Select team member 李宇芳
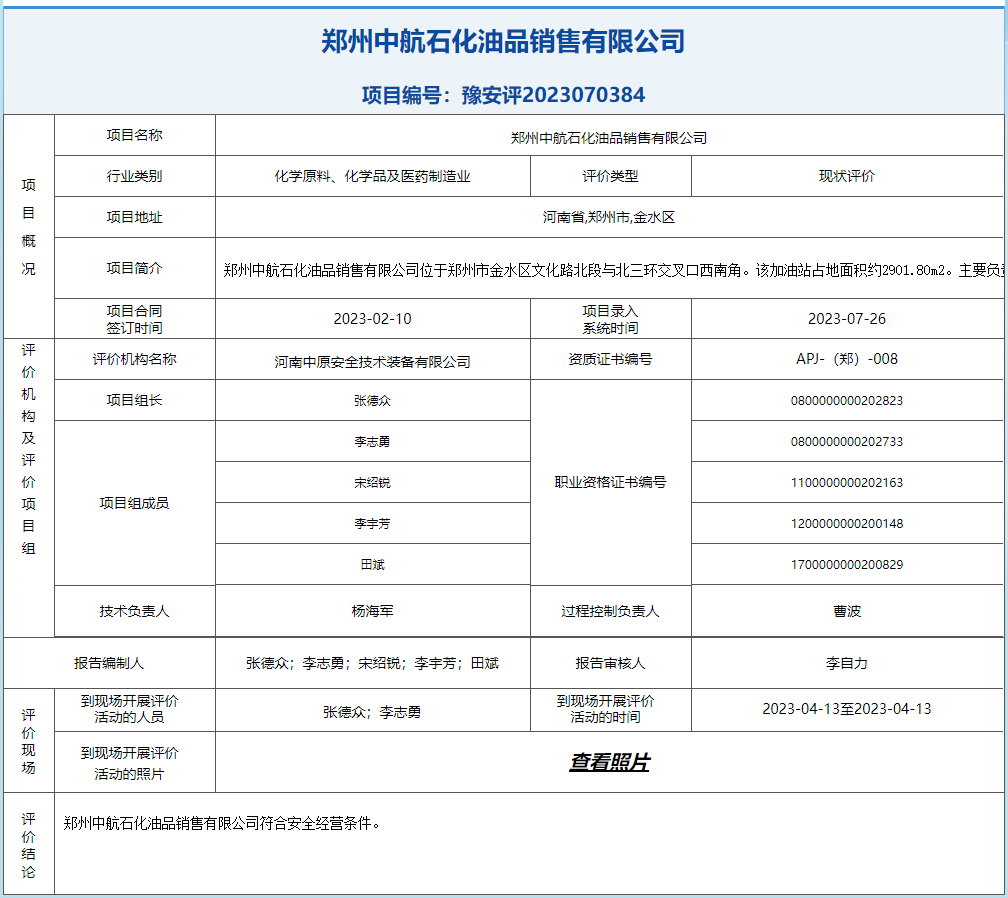Screen dimensions: 1008x898 click(372, 524)
